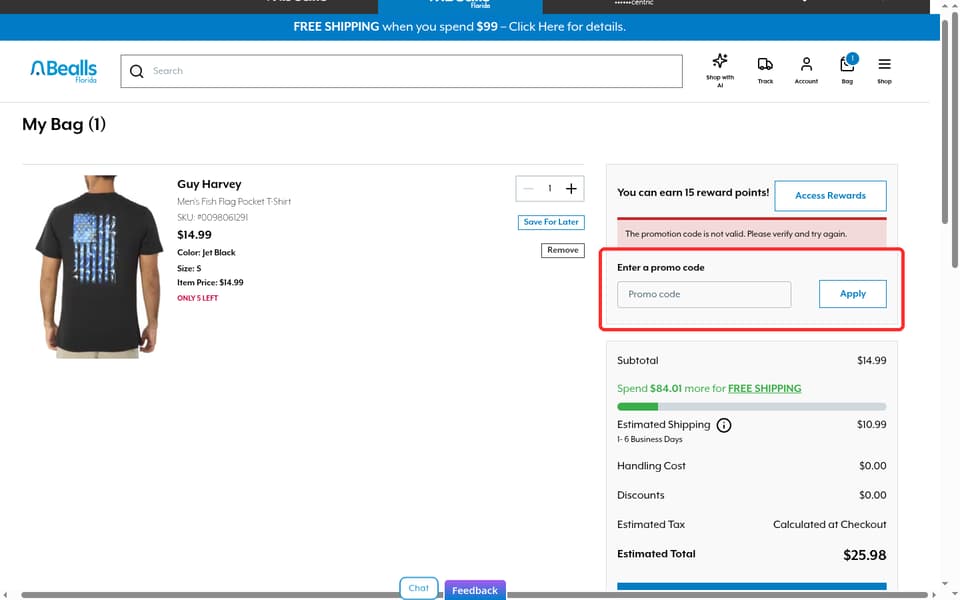960x600 pixels.
Task: Open the Chat widget
Action: [419, 588]
